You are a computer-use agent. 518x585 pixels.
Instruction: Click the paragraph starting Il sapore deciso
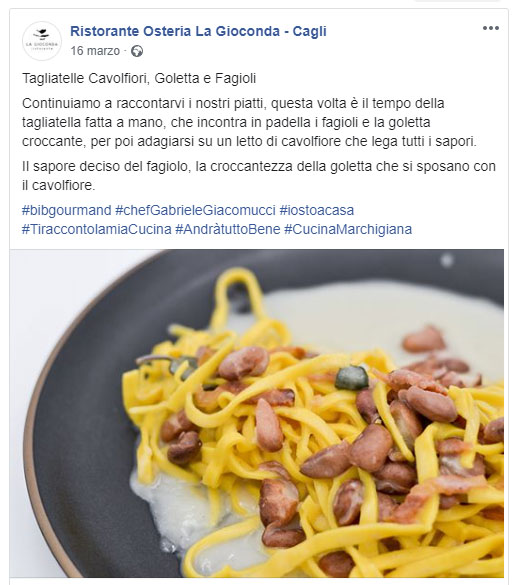click(x=259, y=175)
